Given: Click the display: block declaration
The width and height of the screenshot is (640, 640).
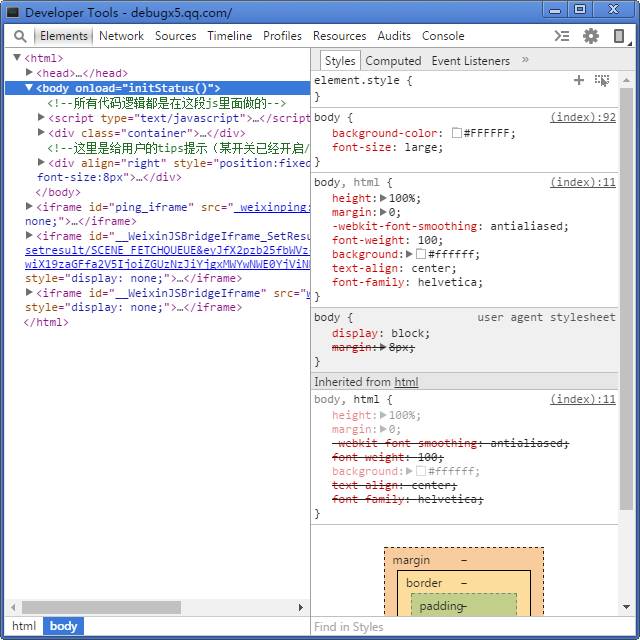Looking at the screenshot, I should 380,333.
